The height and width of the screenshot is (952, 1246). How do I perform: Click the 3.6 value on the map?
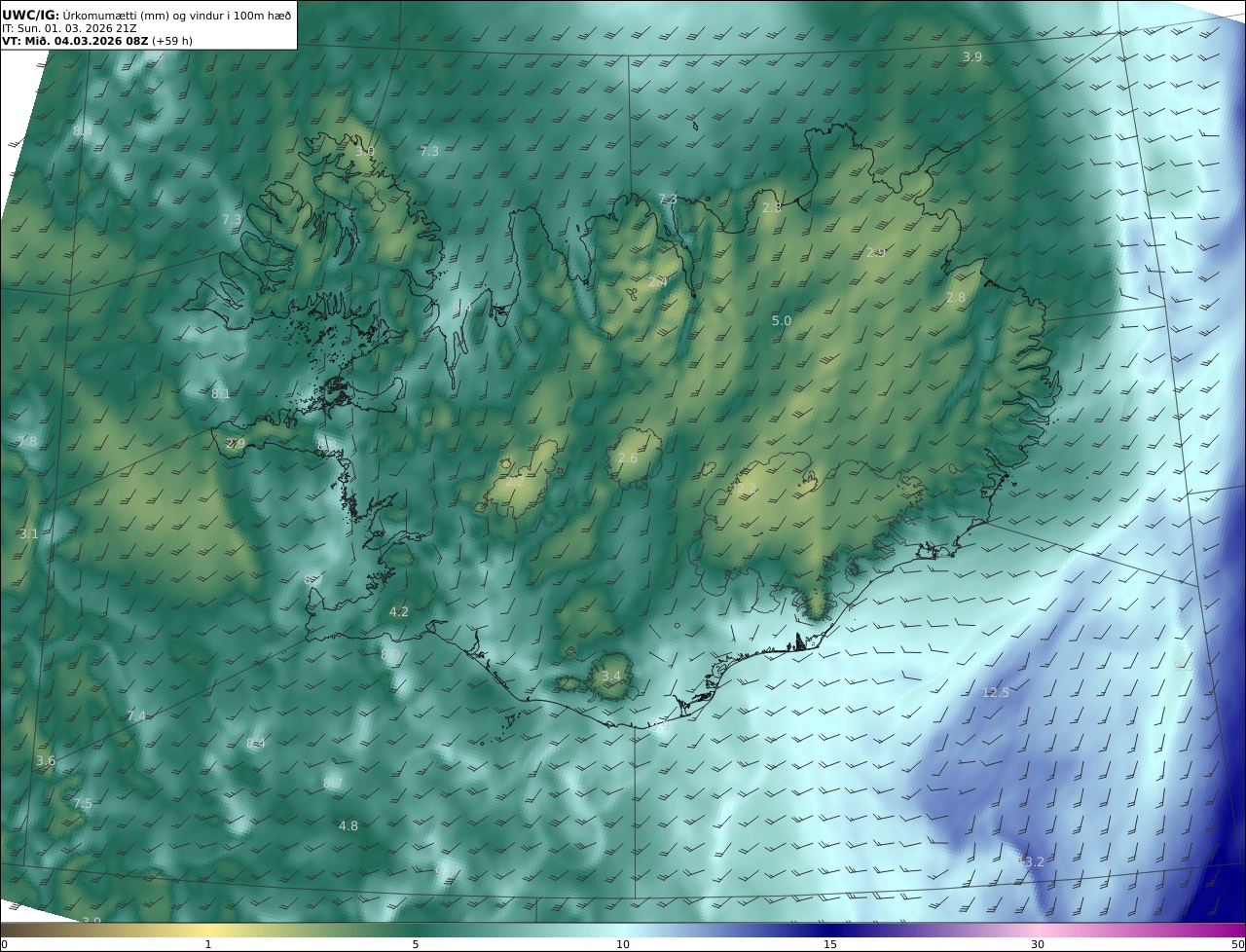pyautogui.click(x=45, y=761)
